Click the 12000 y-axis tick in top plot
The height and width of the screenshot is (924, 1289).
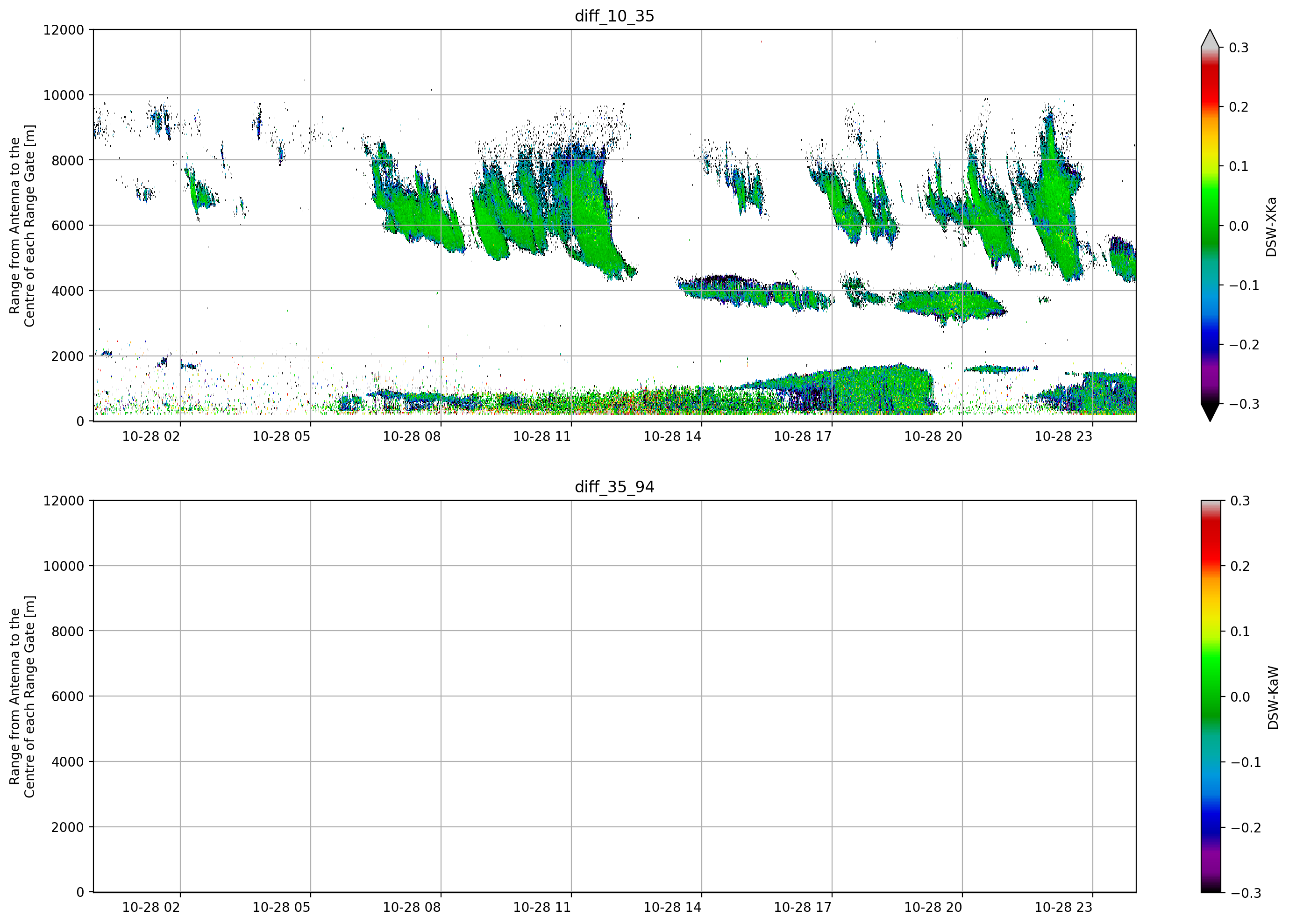pyautogui.click(x=64, y=29)
